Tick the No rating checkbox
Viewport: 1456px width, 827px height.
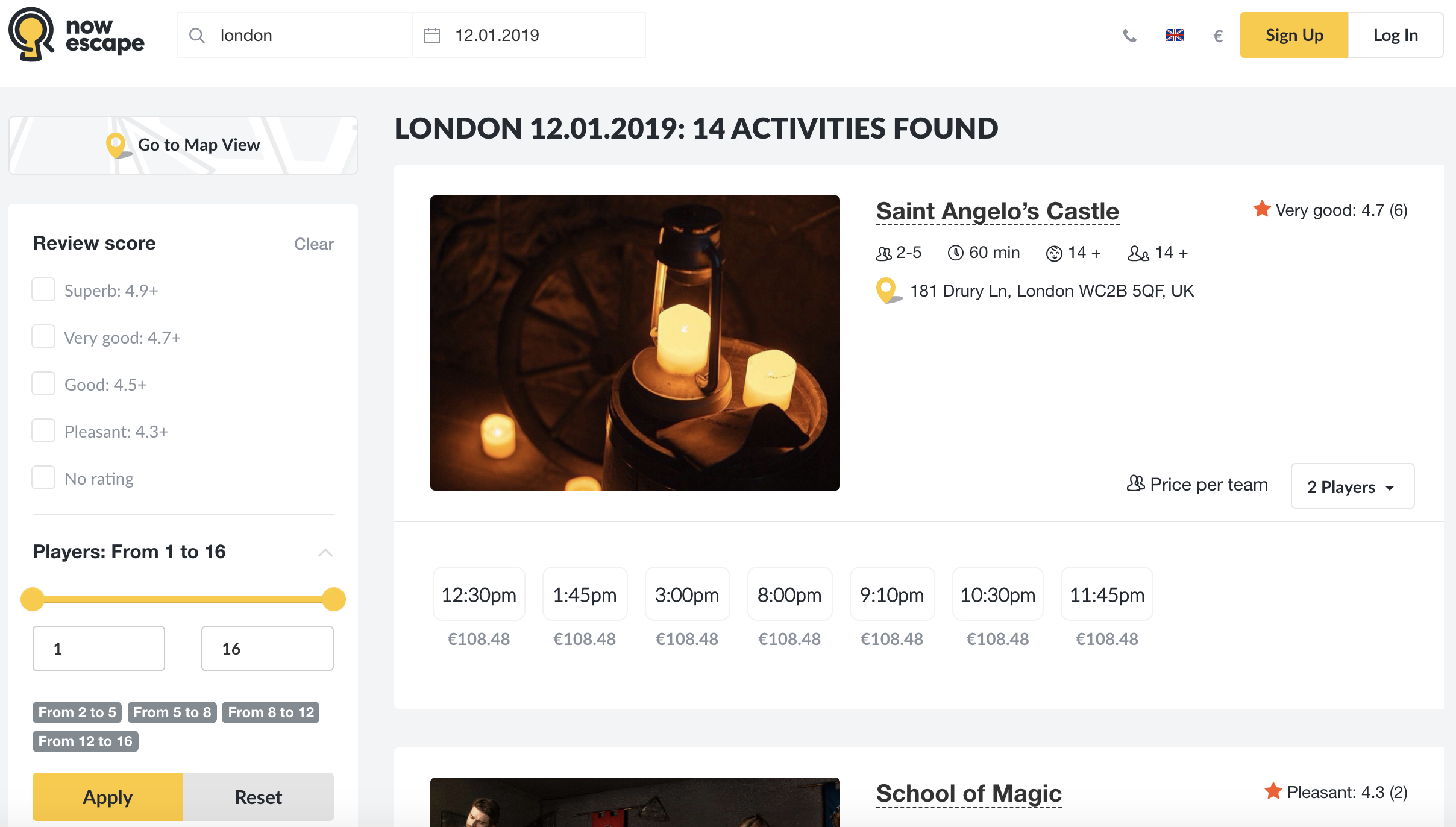[x=43, y=478]
